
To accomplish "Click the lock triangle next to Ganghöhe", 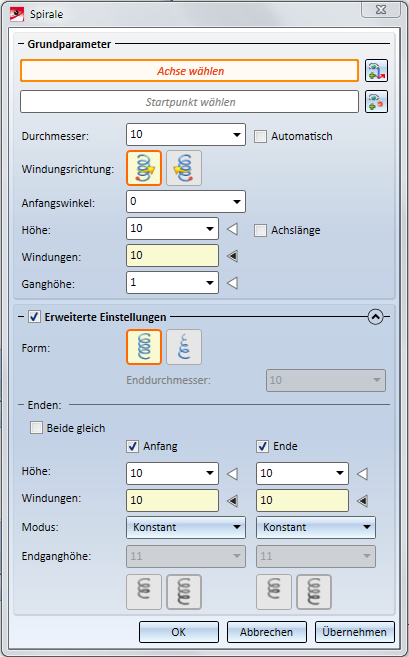I will (x=233, y=283).
